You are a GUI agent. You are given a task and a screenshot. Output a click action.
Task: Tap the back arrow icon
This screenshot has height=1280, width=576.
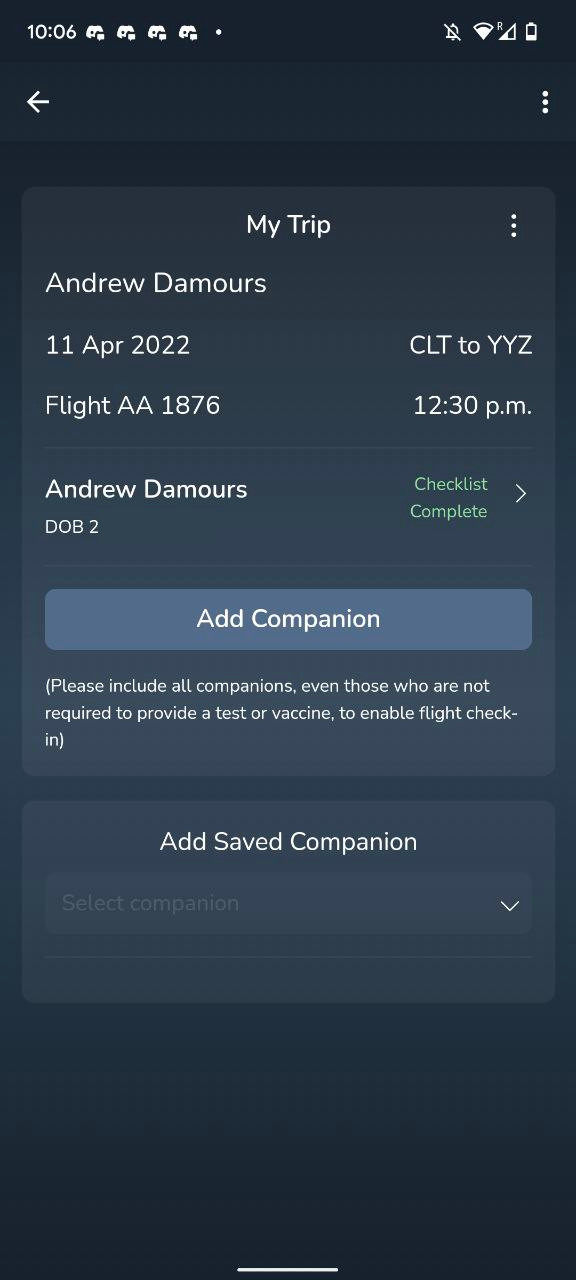click(38, 102)
